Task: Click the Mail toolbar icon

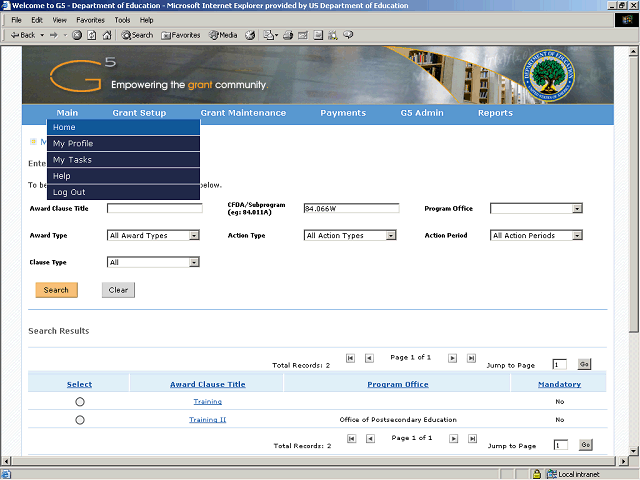Action: pyautogui.click(x=271, y=35)
